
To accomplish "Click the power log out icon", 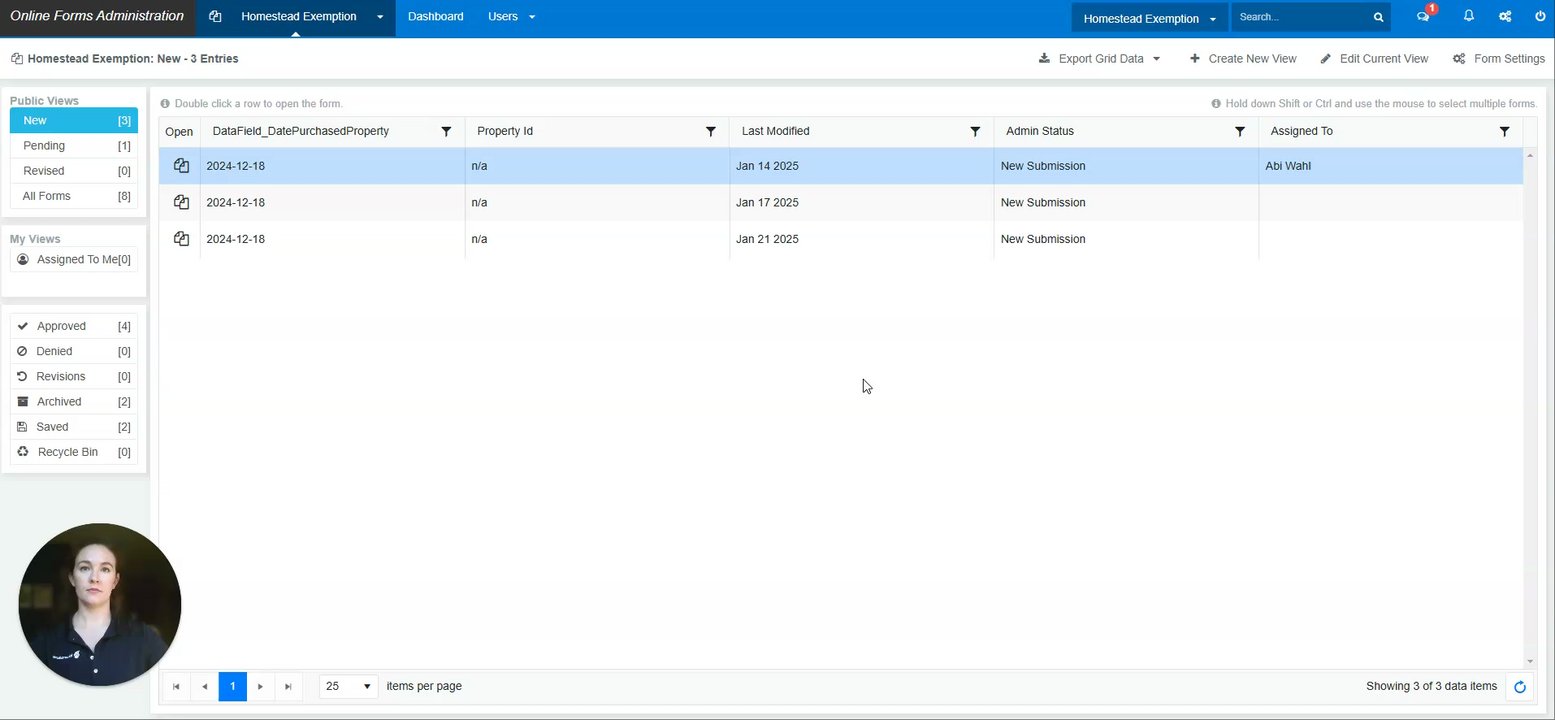I will click(x=1540, y=16).
